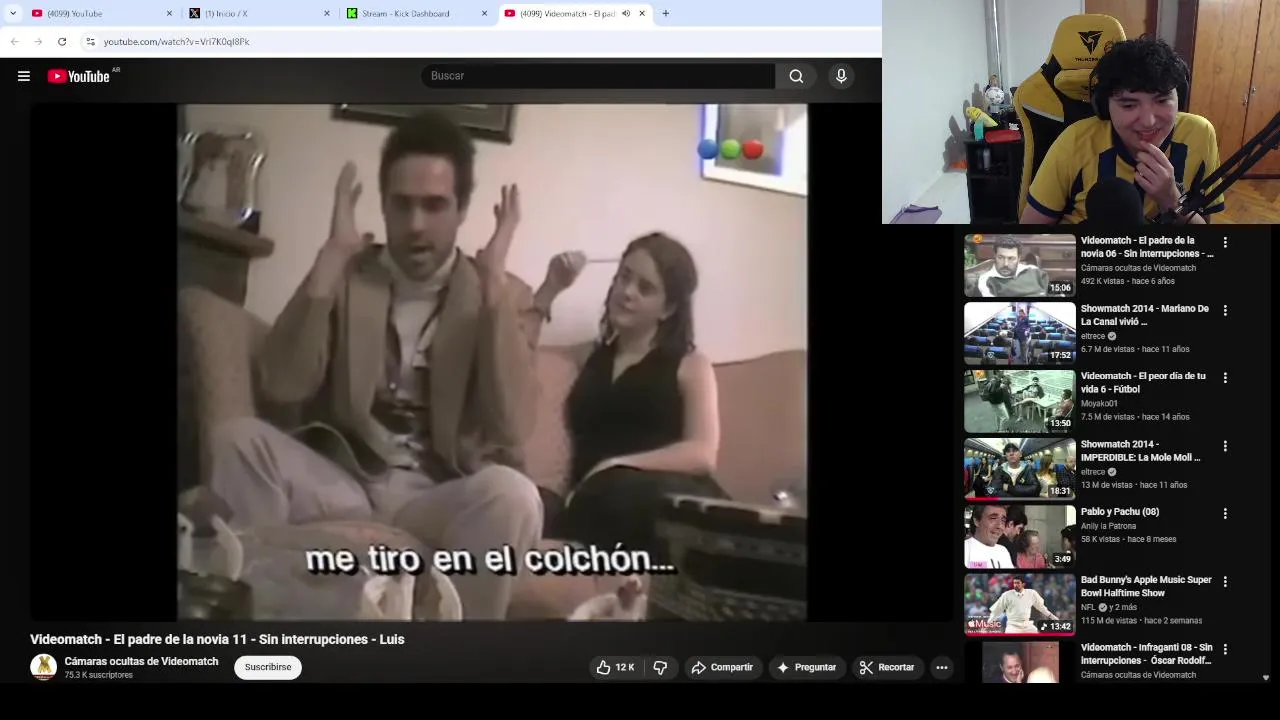Start voice search with the microphone icon
This screenshot has width=1280, height=720.
click(x=841, y=76)
